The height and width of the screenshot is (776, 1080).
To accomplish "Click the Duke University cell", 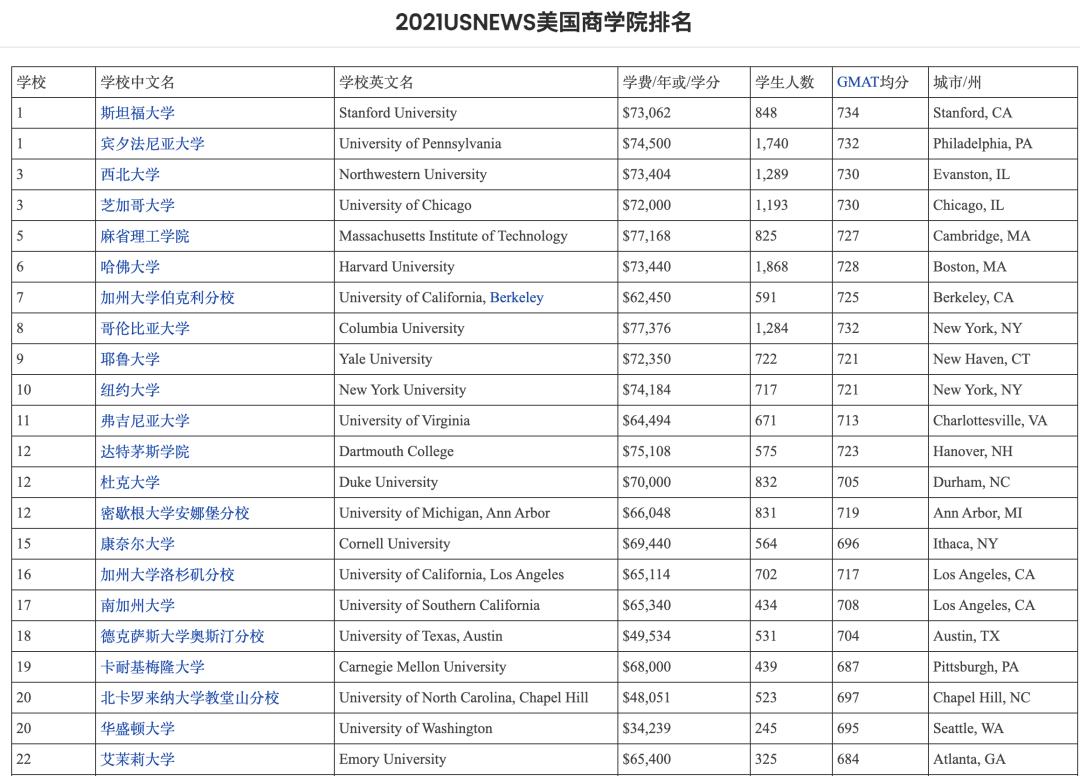I will click(475, 482).
